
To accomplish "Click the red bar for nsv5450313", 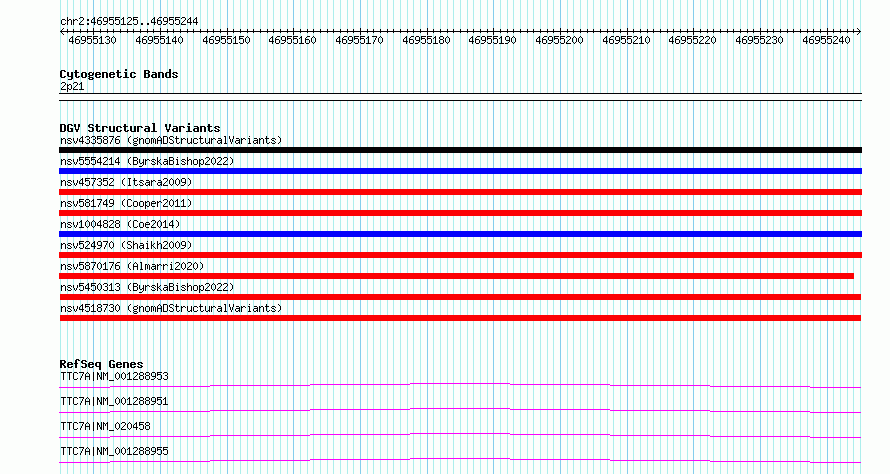I will [x=460, y=297].
